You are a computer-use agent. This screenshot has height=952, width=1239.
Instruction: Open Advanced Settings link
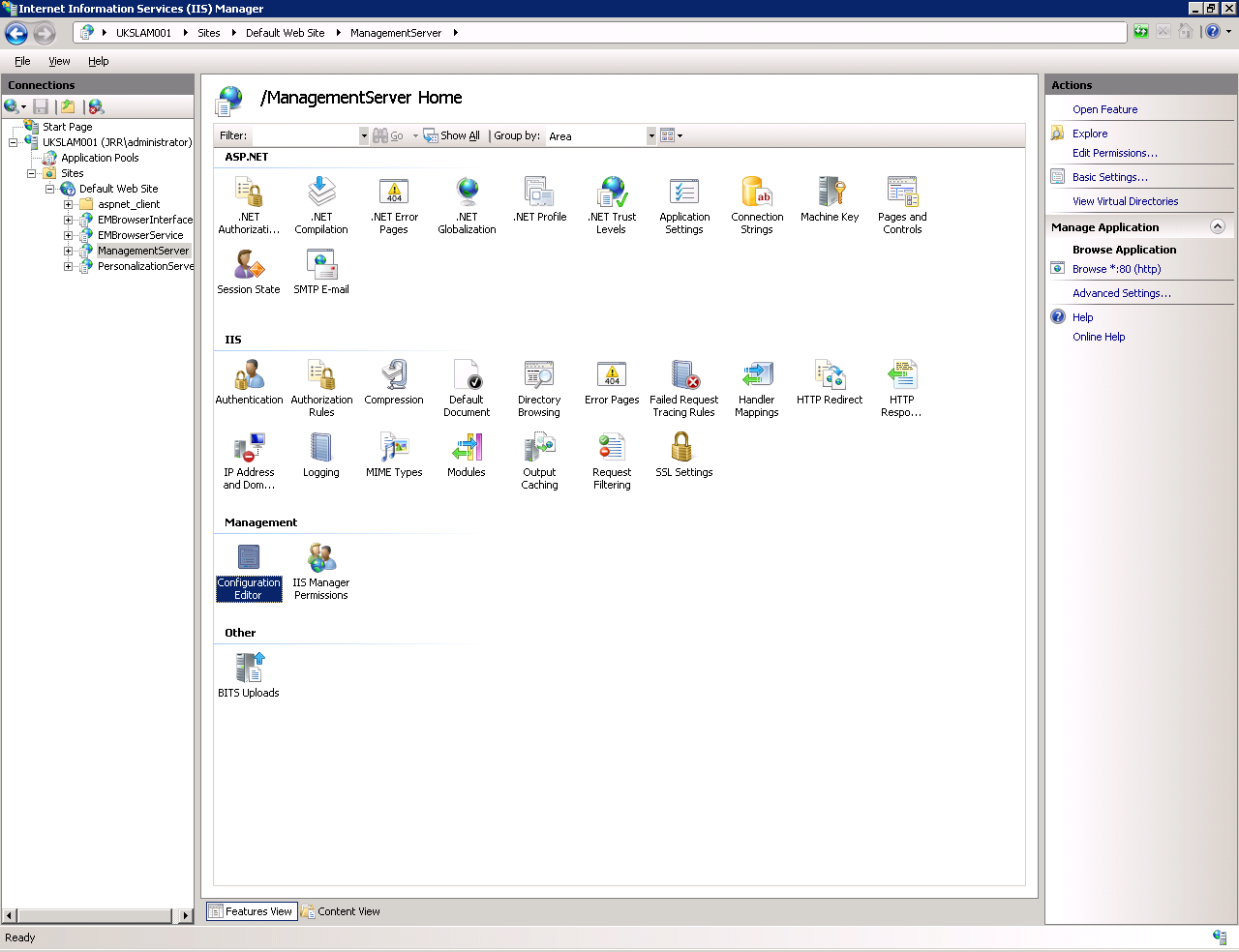1121,293
